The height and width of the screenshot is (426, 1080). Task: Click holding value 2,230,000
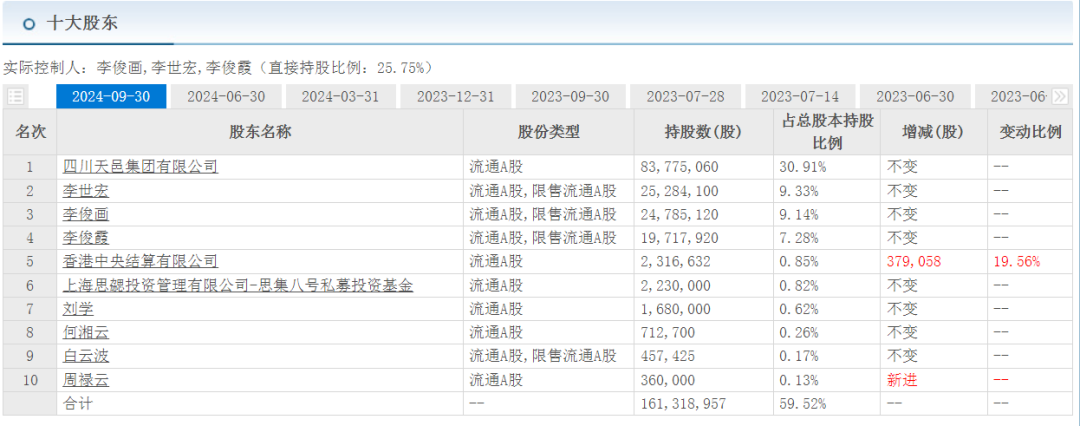click(x=675, y=285)
